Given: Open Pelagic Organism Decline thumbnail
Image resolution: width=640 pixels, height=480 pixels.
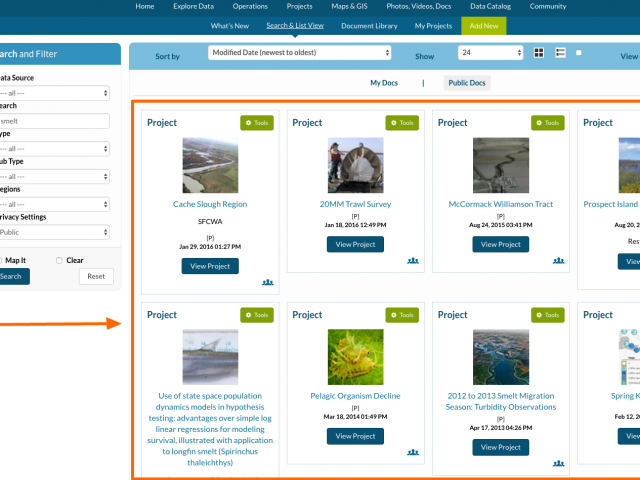Looking at the screenshot, I should click(356, 357).
